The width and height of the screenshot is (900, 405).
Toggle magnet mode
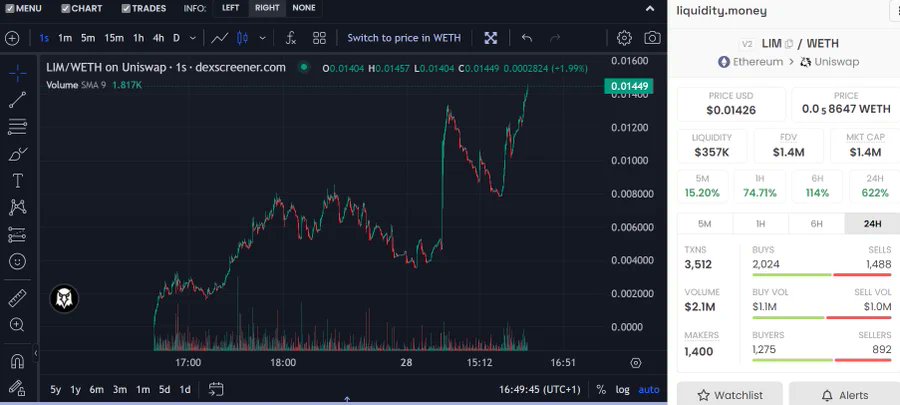[17, 362]
